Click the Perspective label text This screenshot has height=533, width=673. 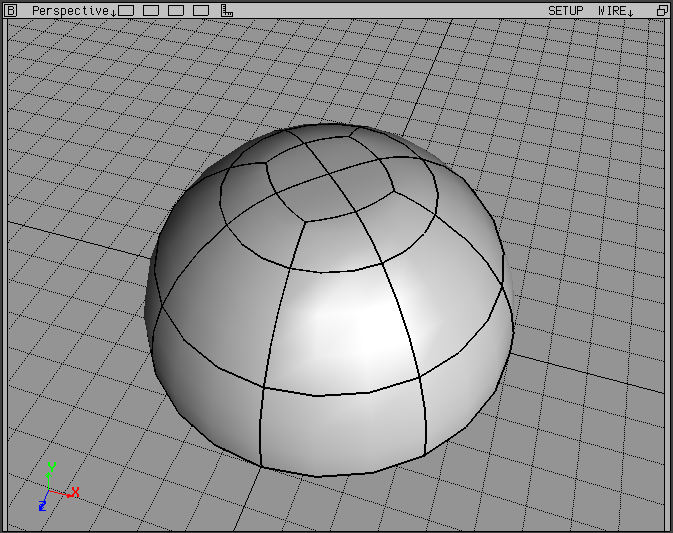(x=70, y=10)
